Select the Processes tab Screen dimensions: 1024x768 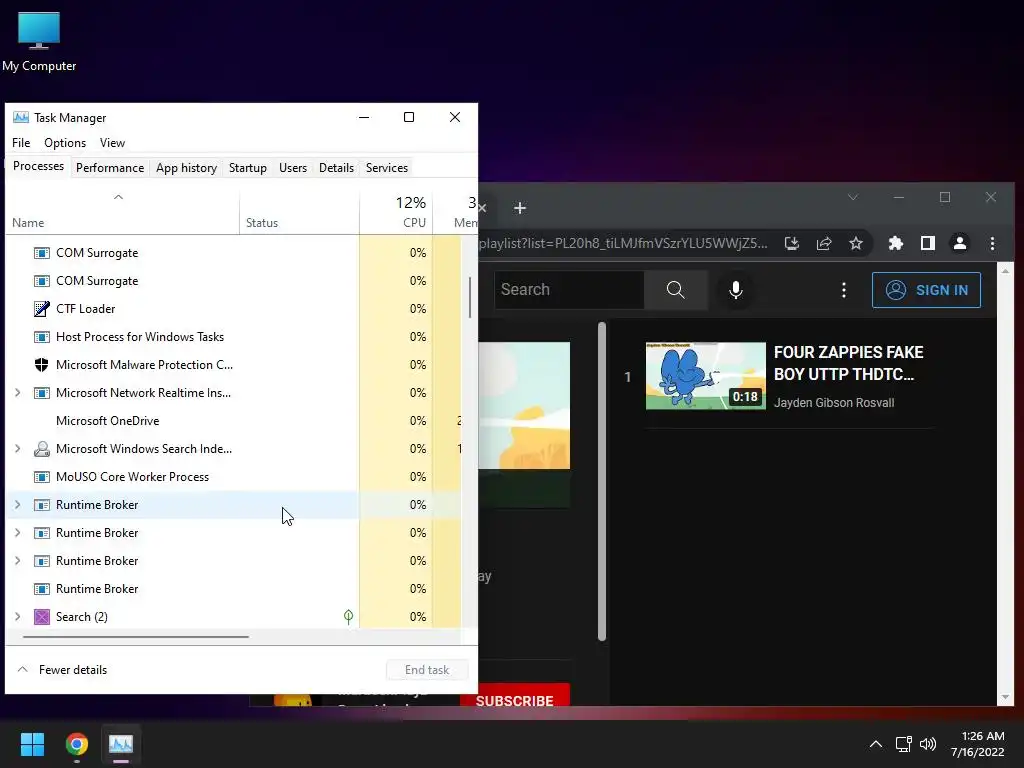pyautogui.click(x=39, y=167)
